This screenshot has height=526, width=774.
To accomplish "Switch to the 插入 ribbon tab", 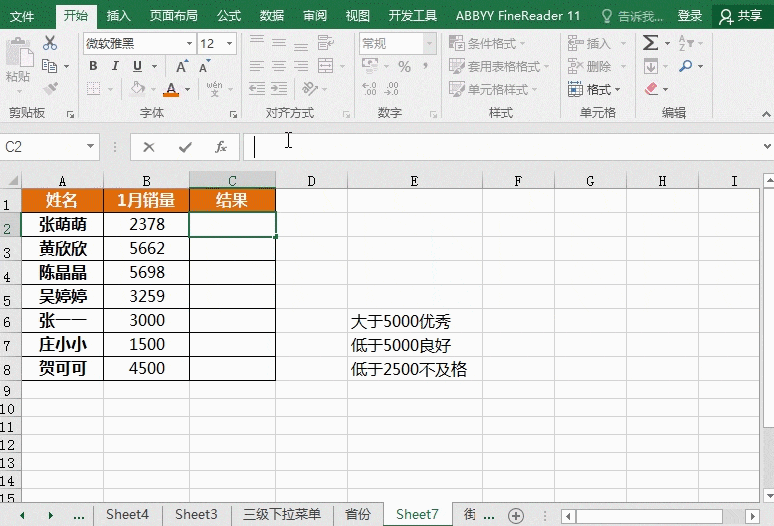I will 119,16.
